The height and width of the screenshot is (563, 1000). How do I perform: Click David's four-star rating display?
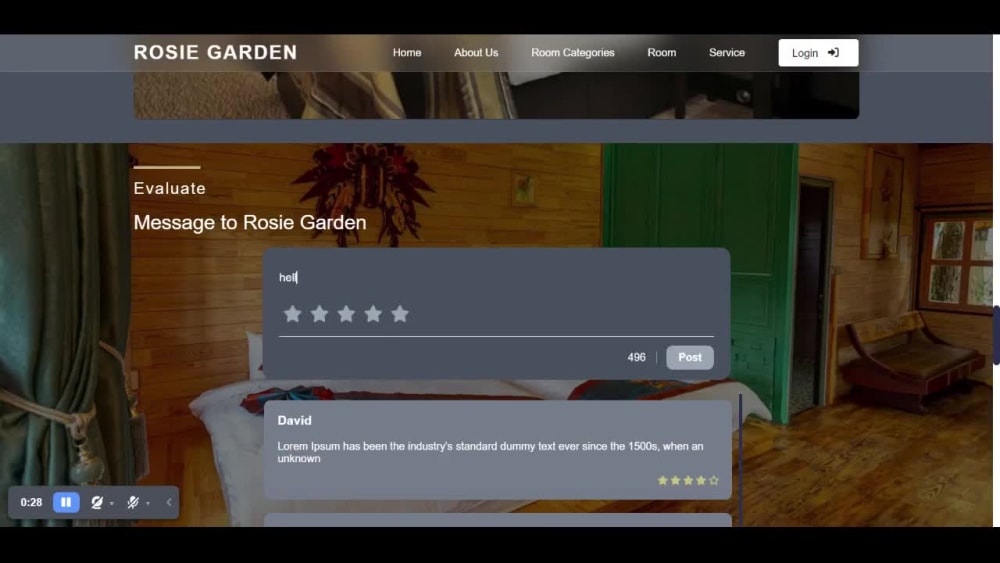coord(688,480)
